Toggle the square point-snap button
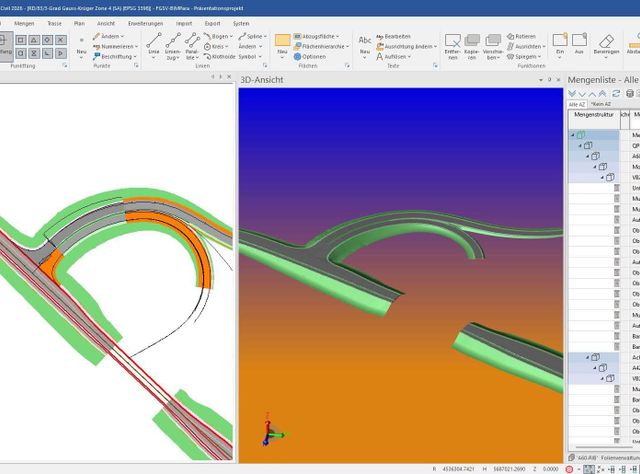 [21, 40]
